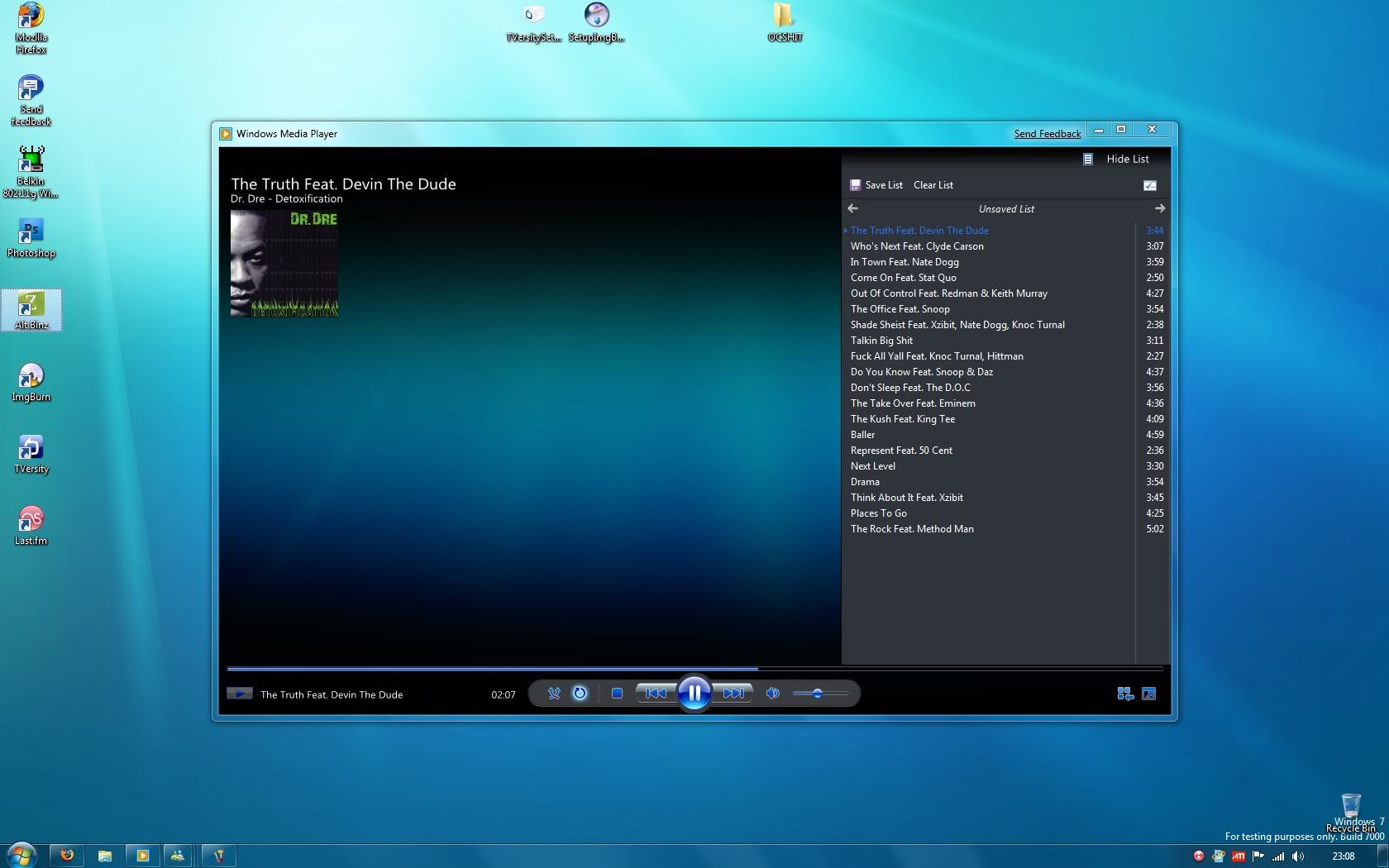This screenshot has height=868, width=1389.
Task: Click the seek progress bar
Action: coord(694,668)
